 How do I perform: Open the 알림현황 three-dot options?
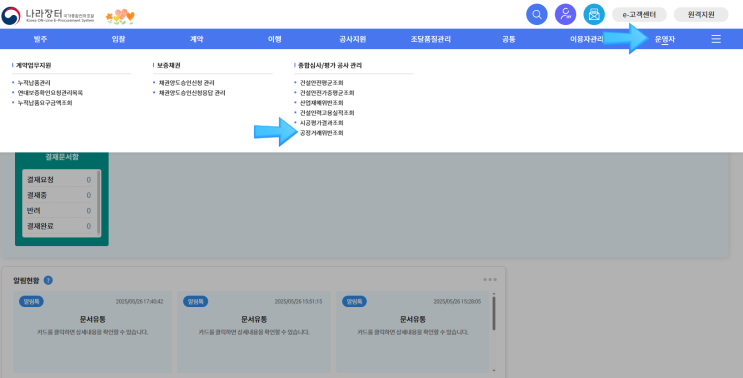(490, 279)
